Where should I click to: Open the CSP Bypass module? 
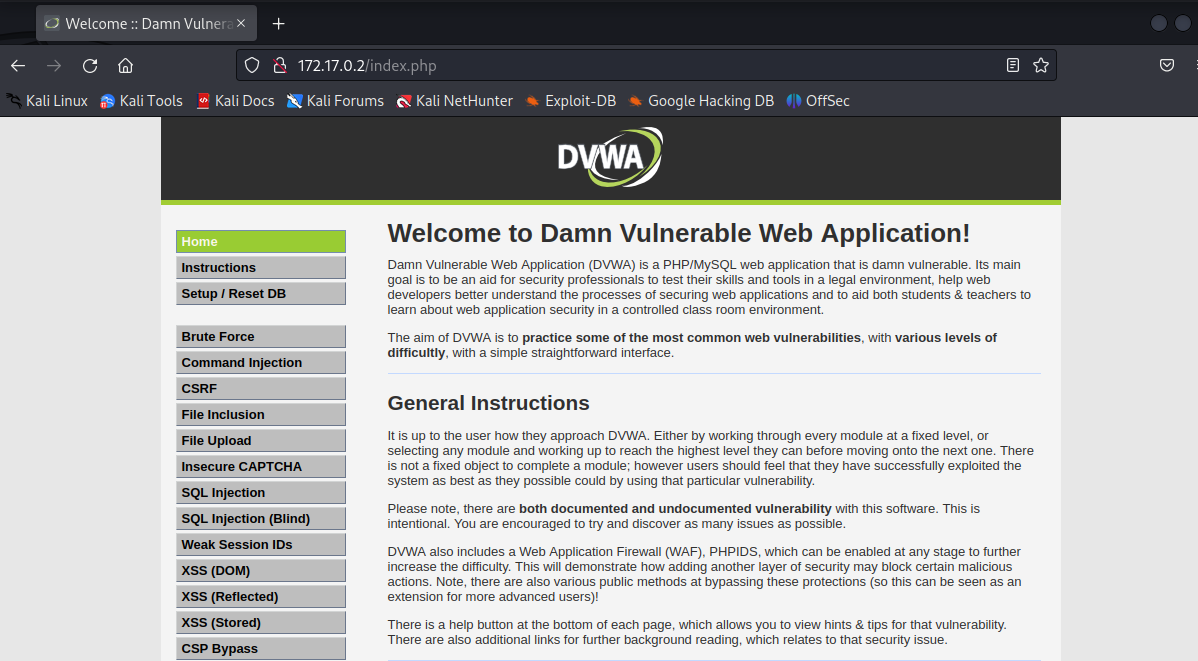(261, 648)
